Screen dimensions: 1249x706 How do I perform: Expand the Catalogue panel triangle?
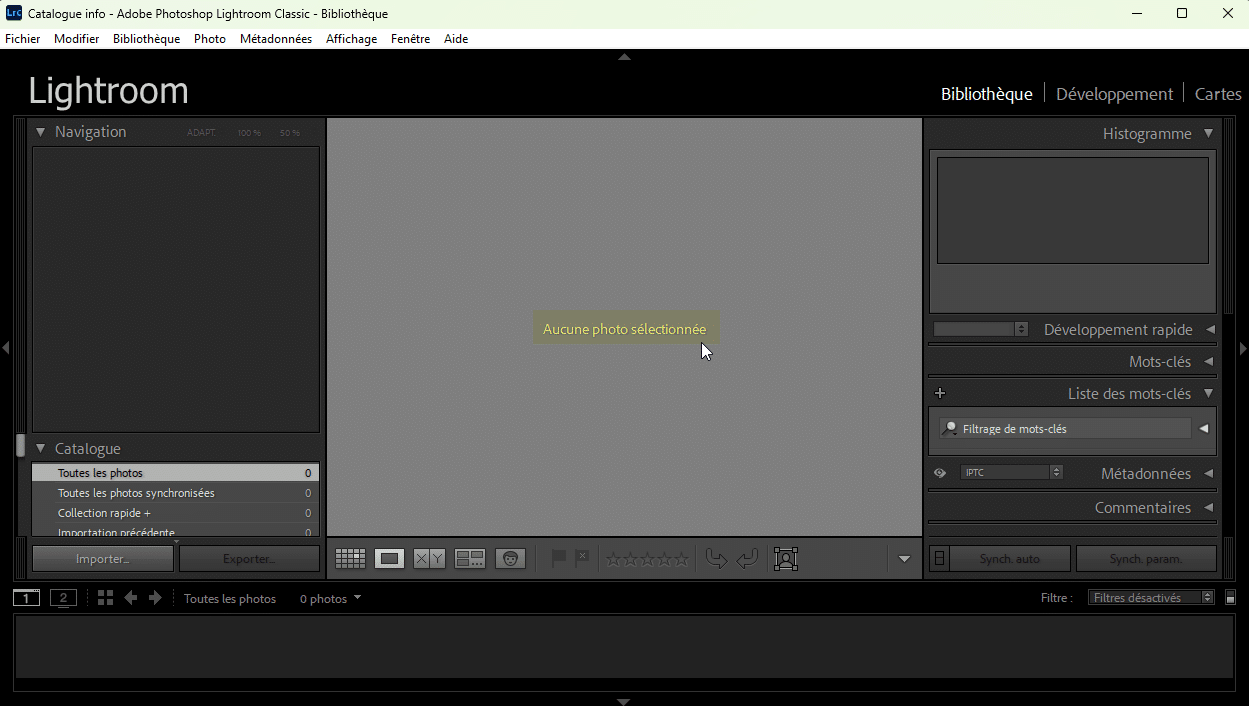[40, 448]
